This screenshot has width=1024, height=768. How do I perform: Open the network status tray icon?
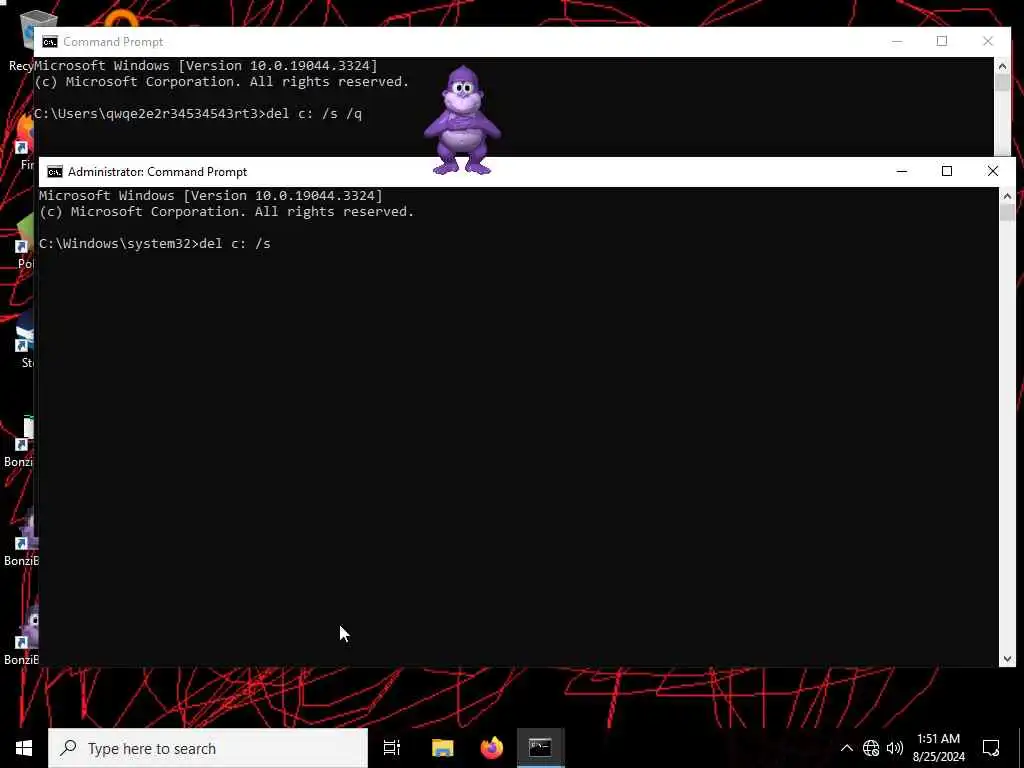point(871,748)
